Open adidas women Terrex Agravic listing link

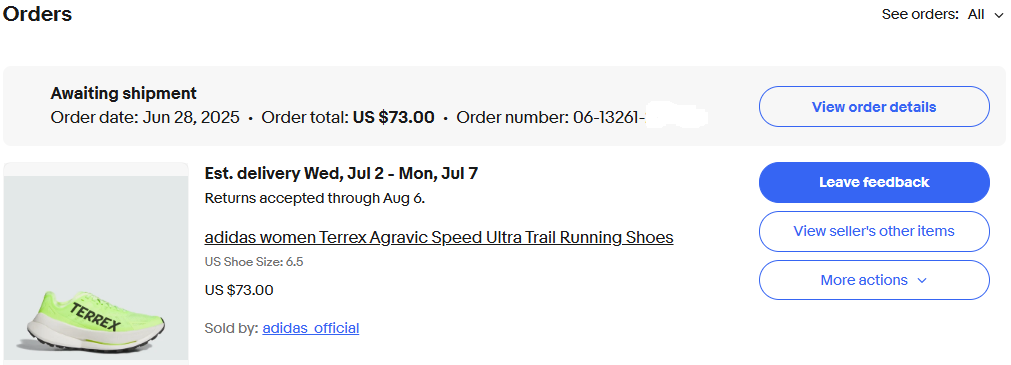pyautogui.click(x=438, y=237)
